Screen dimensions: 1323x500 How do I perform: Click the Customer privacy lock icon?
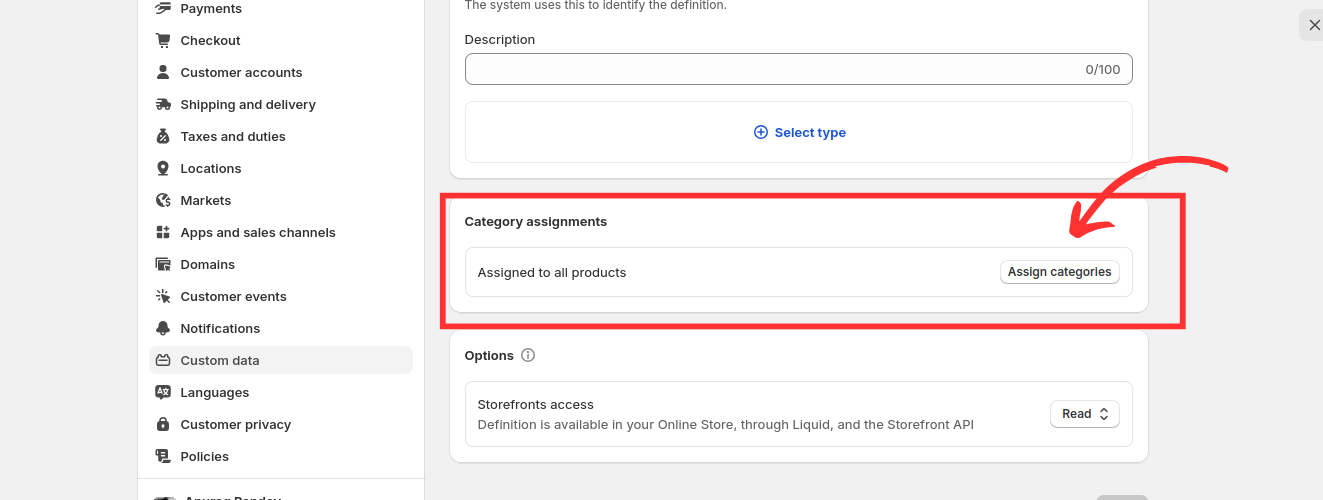click(x=163, y=424)
